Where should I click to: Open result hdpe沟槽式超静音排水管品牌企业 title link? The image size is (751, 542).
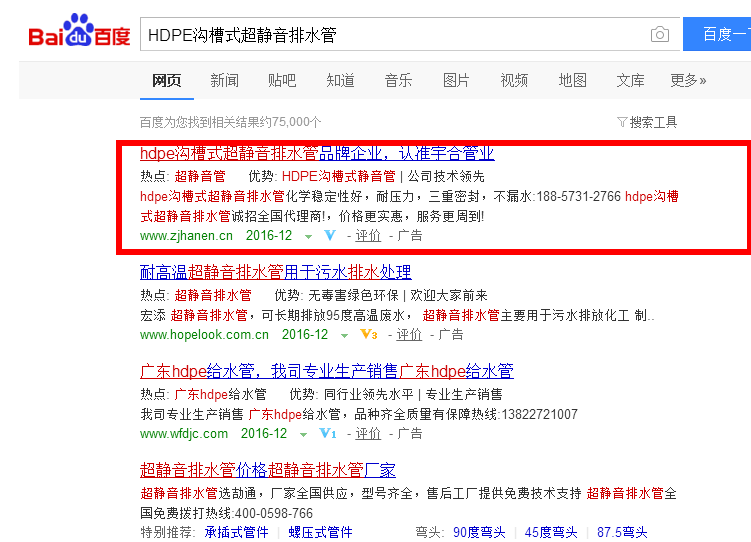tap(317, 153)
